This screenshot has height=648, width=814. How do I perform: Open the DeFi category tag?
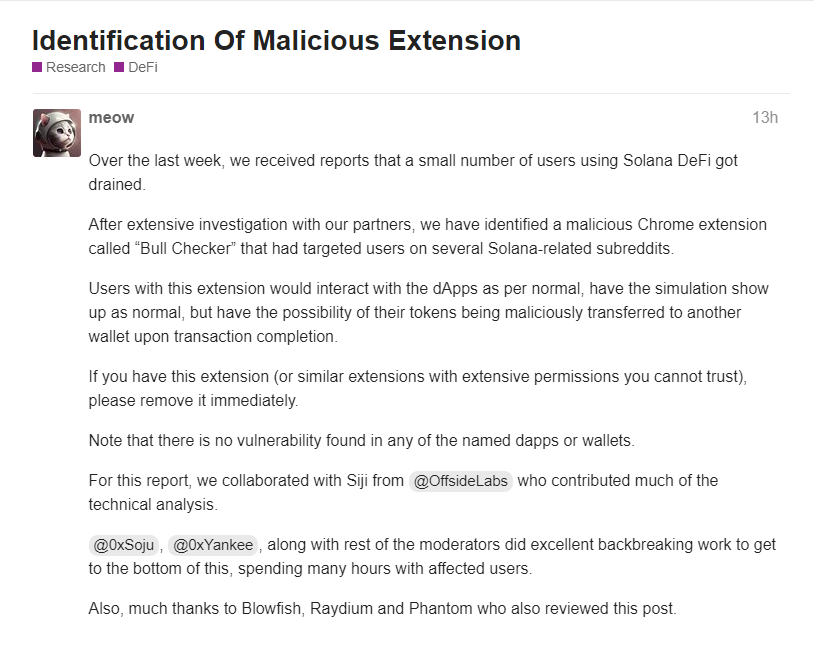[143, 68]
